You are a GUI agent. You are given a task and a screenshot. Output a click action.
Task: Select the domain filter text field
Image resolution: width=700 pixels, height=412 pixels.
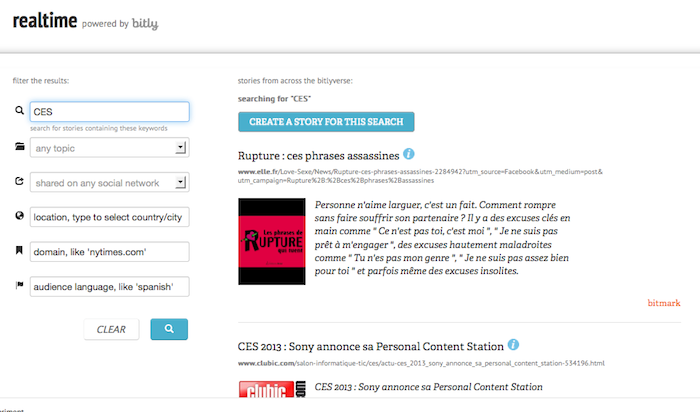109,252
